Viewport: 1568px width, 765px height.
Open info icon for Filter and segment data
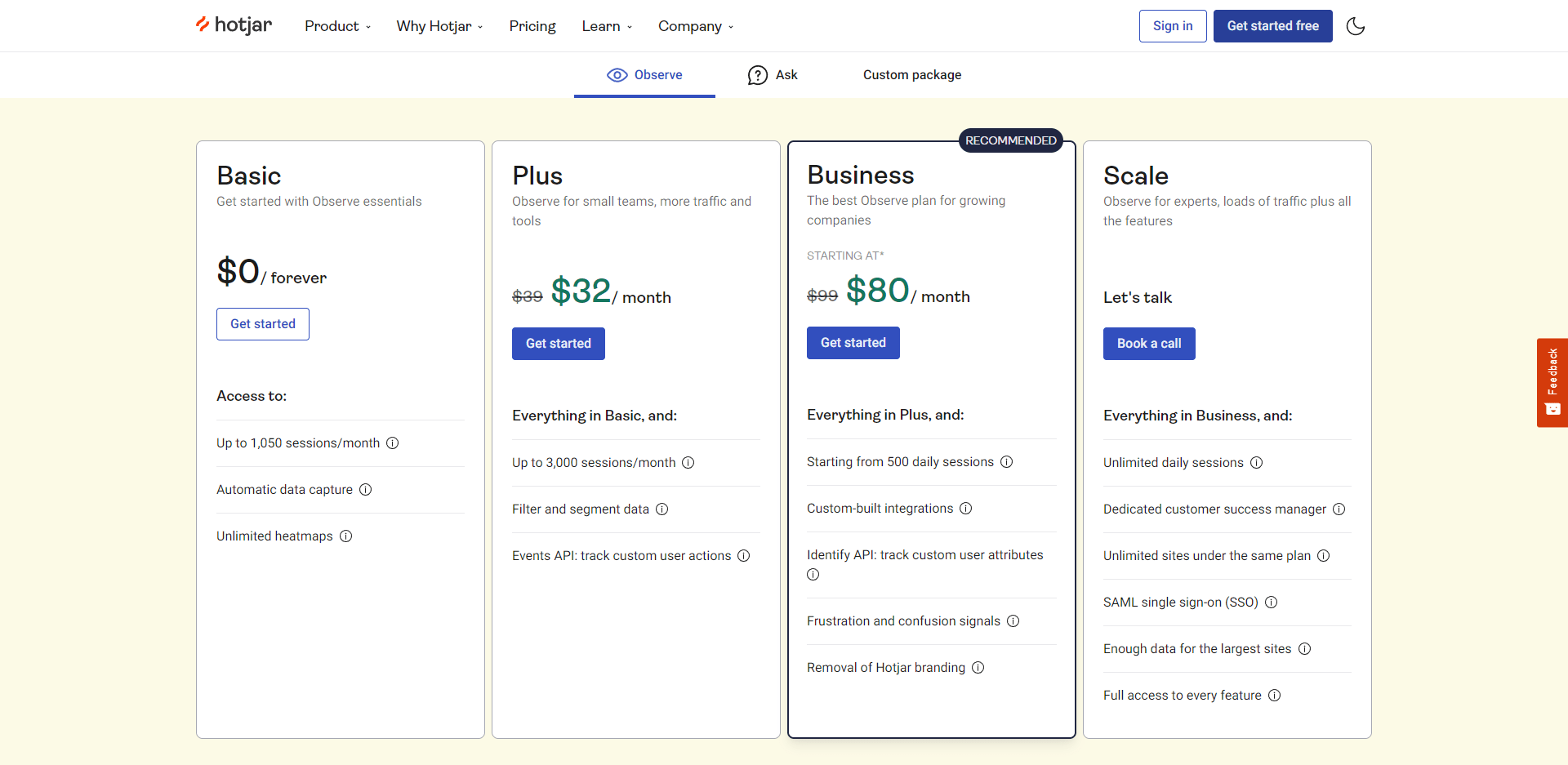click(662, 509)
